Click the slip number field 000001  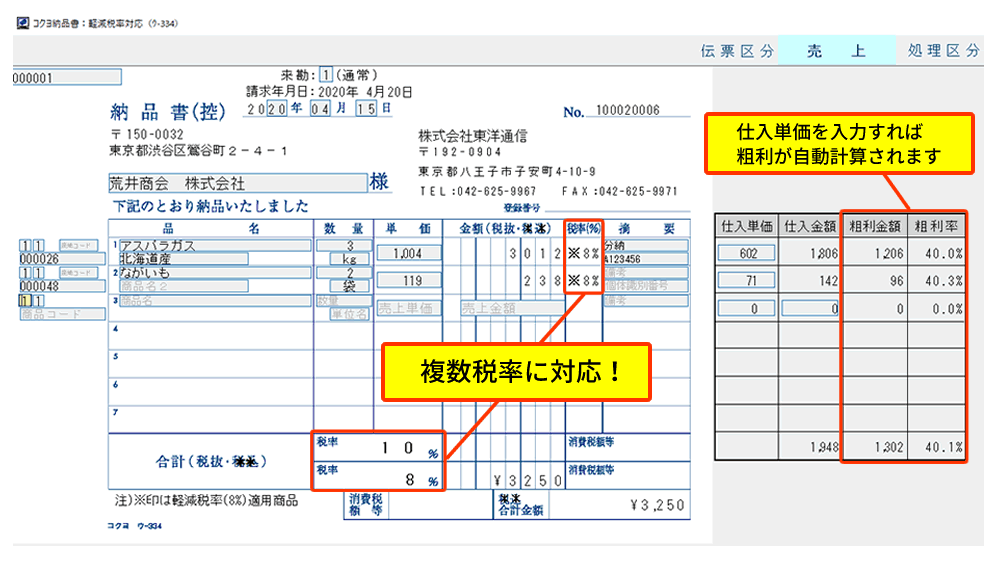pyautogui.click(x=65, y=77)
